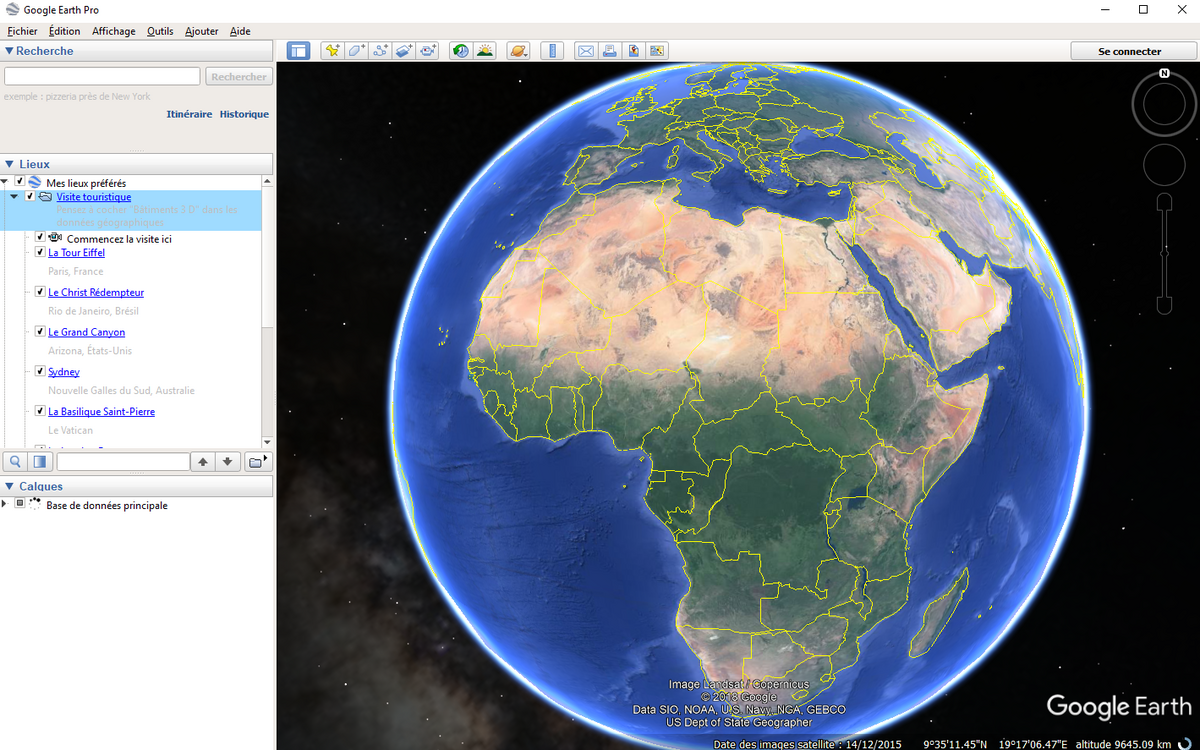
Task: Open the planet switcher dropdown
Action: (x=518, y=50)
